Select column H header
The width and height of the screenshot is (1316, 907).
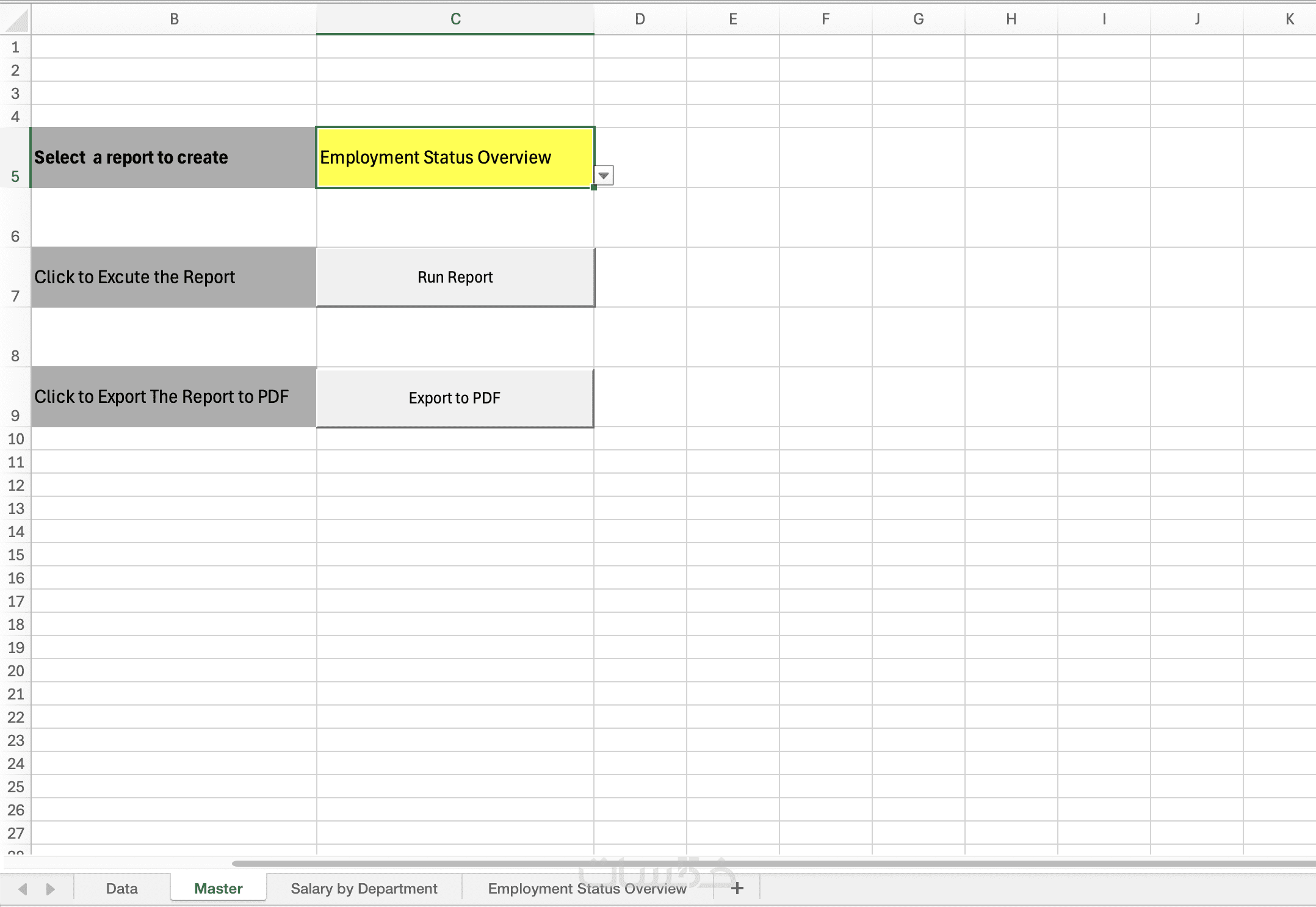[x=1011, y=19]
